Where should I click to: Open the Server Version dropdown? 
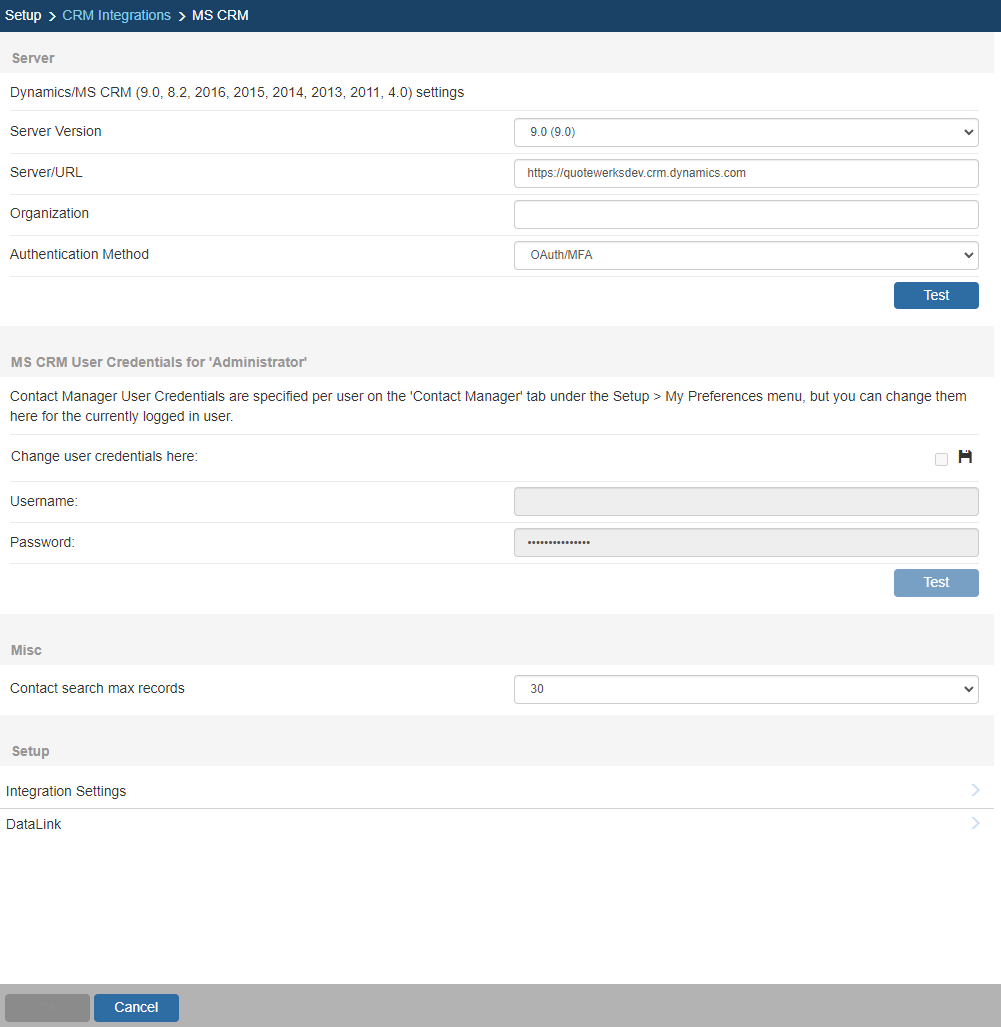tap(746, 132)
